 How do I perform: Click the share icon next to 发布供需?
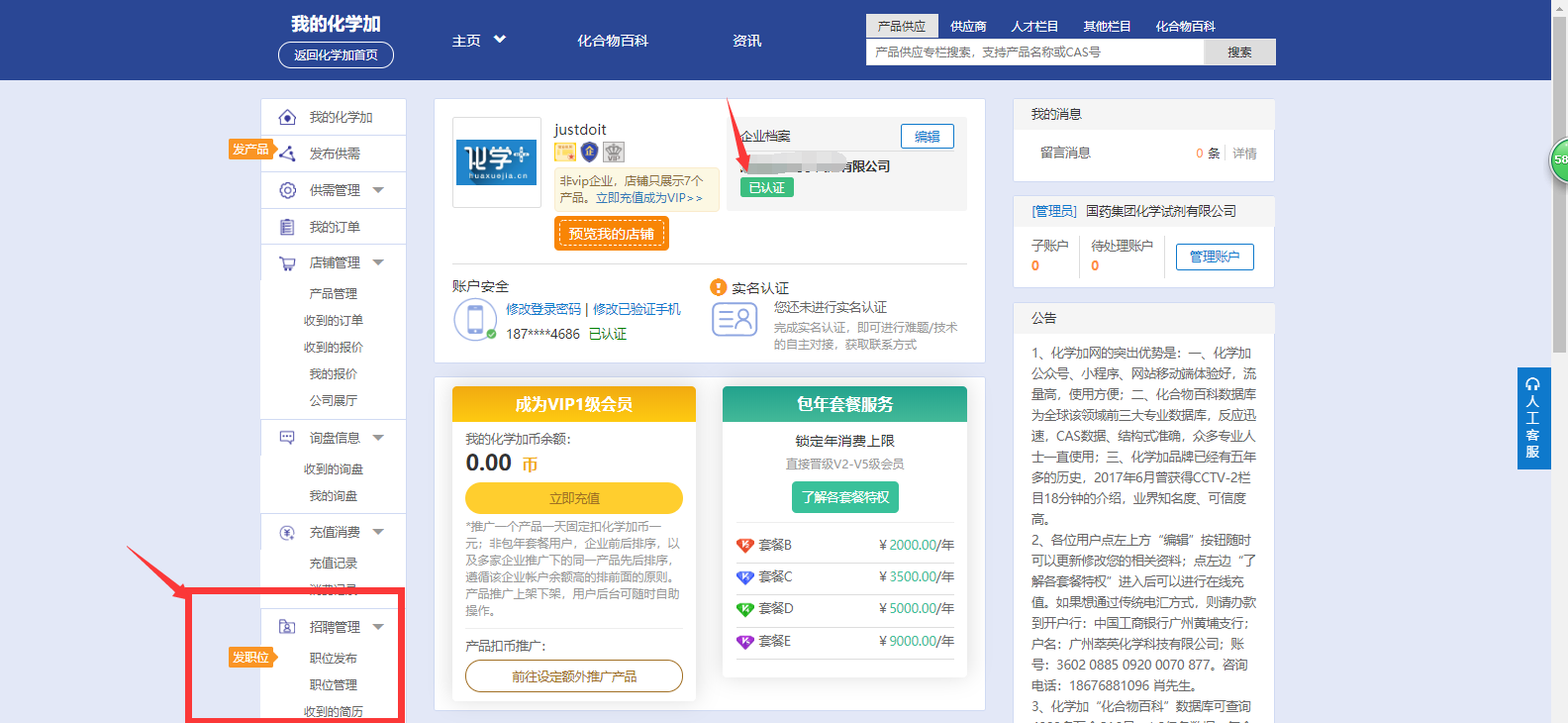click(x=287, y=154)
